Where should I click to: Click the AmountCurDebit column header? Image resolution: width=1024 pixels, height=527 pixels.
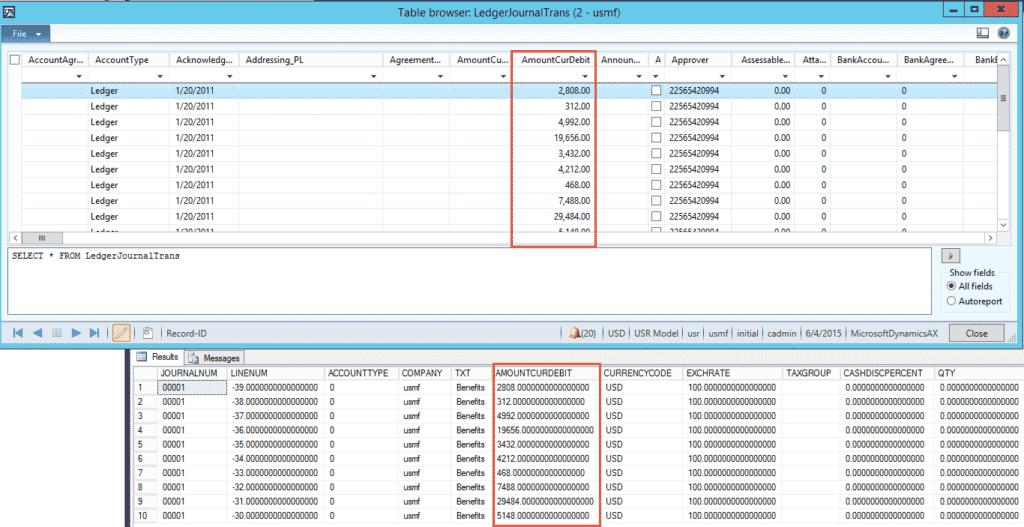pyautogui.click(x=555, y=59)
